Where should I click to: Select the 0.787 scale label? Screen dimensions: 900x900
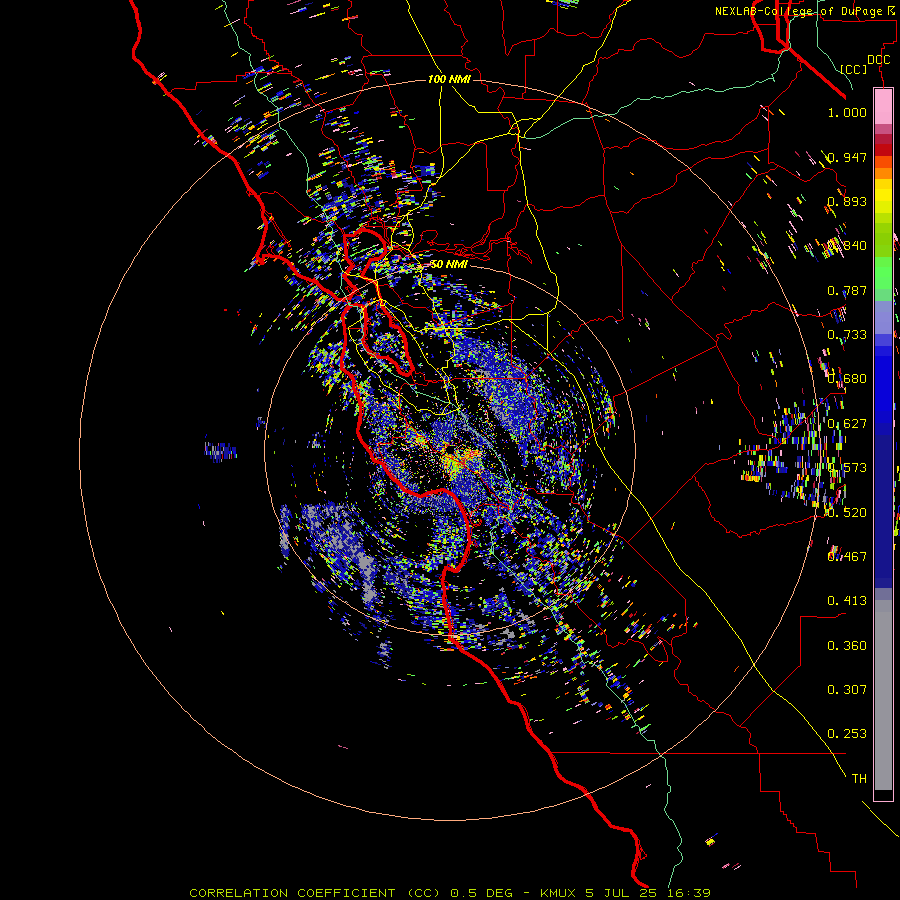tap(847, 290)
